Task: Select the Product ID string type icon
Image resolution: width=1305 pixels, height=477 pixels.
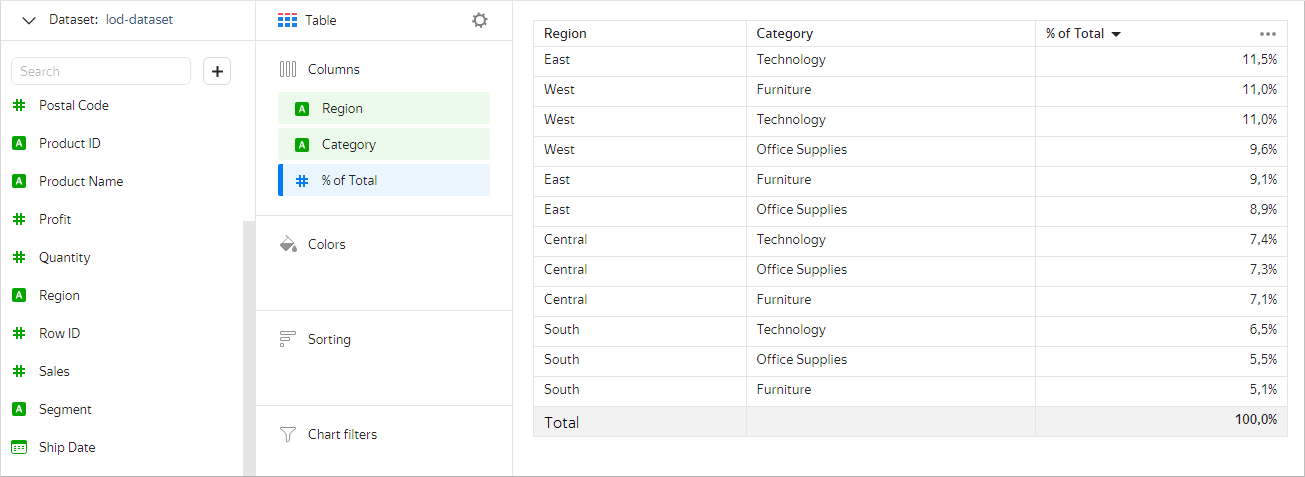Action: tap(18, 143)
